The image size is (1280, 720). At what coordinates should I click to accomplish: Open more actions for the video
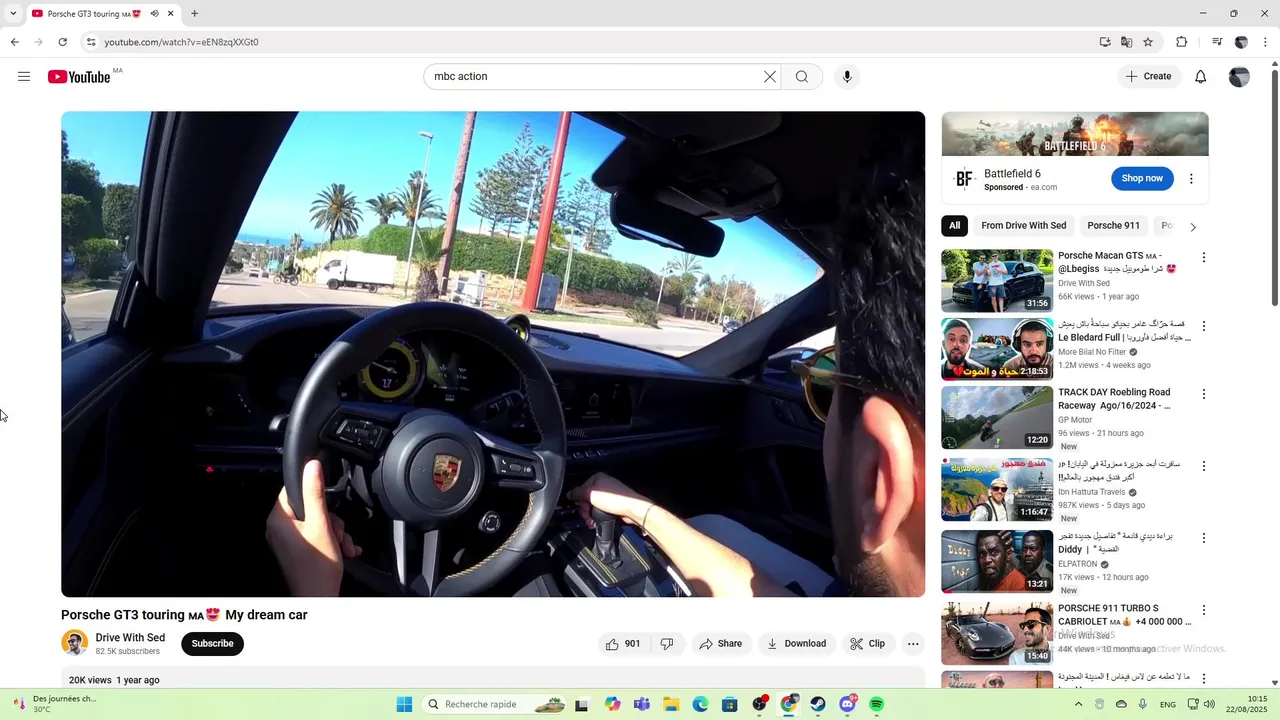tap(913, 644)
